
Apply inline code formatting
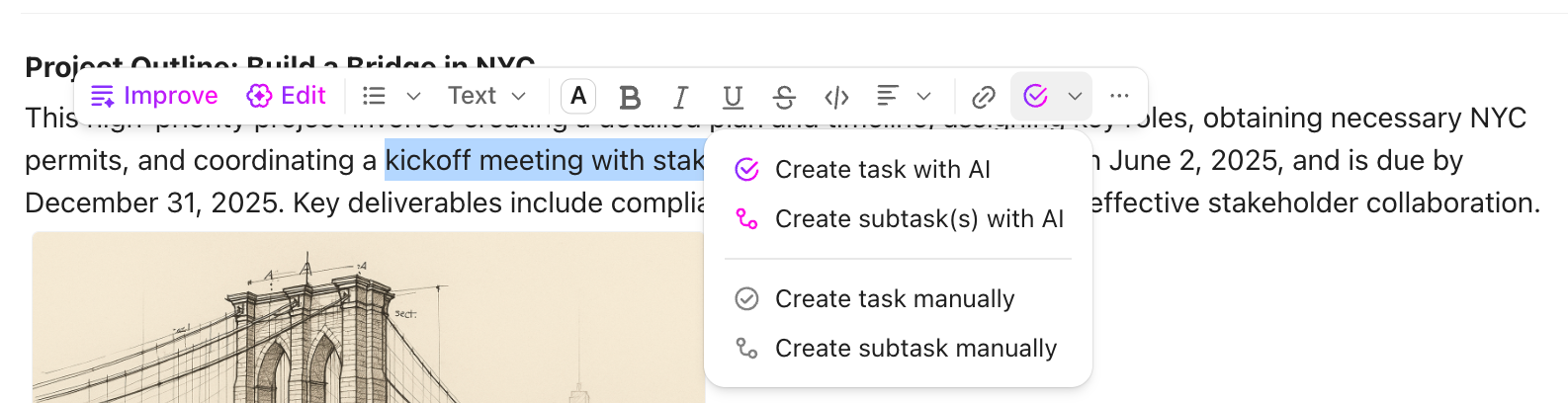pos(836,97)
